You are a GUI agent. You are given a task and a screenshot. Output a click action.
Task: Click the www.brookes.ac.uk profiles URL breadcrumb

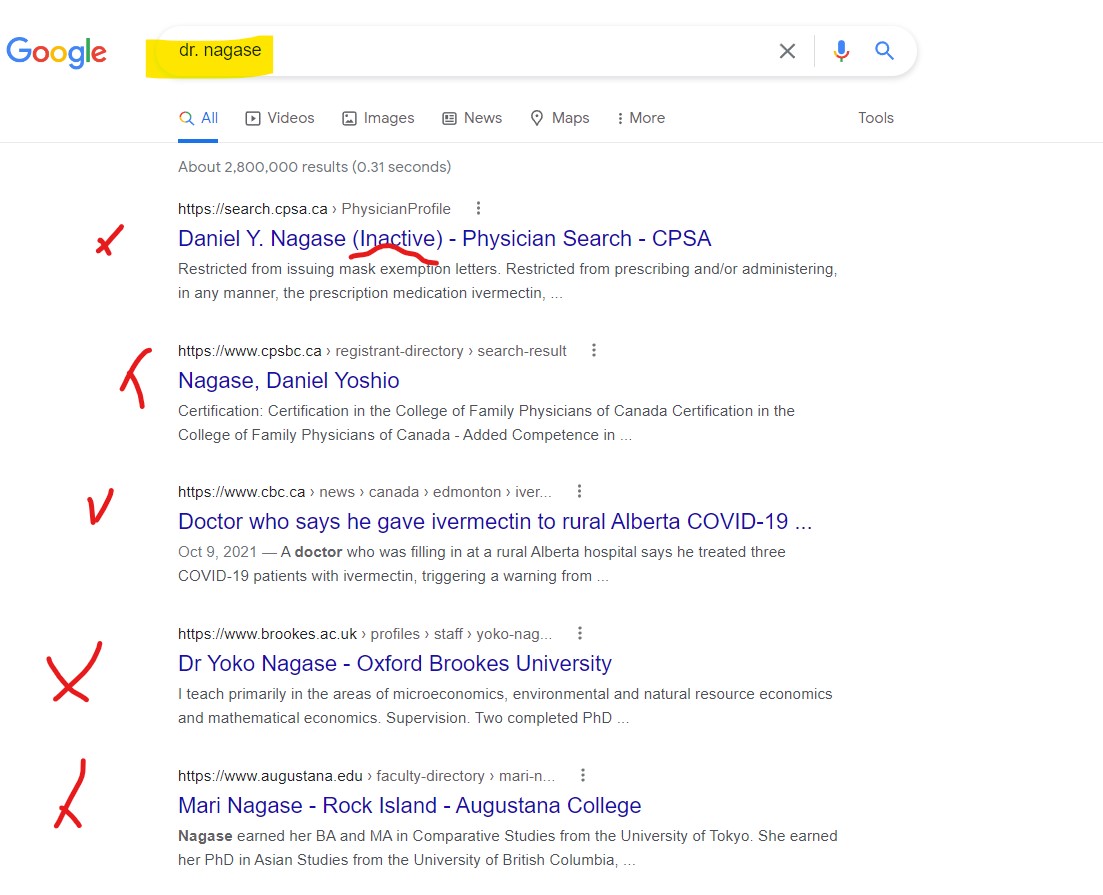coord(365,634)
